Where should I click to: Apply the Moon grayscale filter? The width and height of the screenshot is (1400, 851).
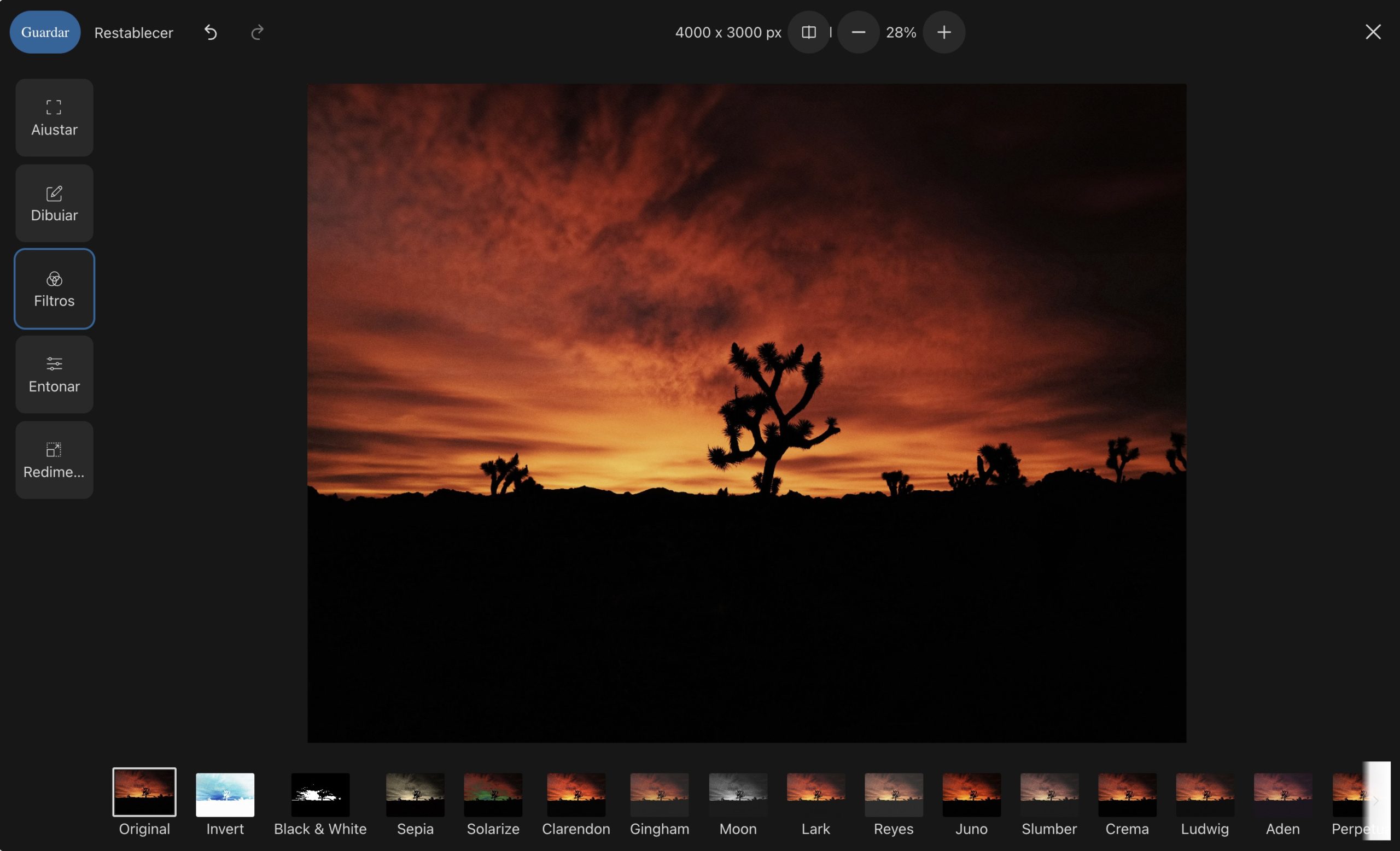point(738,794)
